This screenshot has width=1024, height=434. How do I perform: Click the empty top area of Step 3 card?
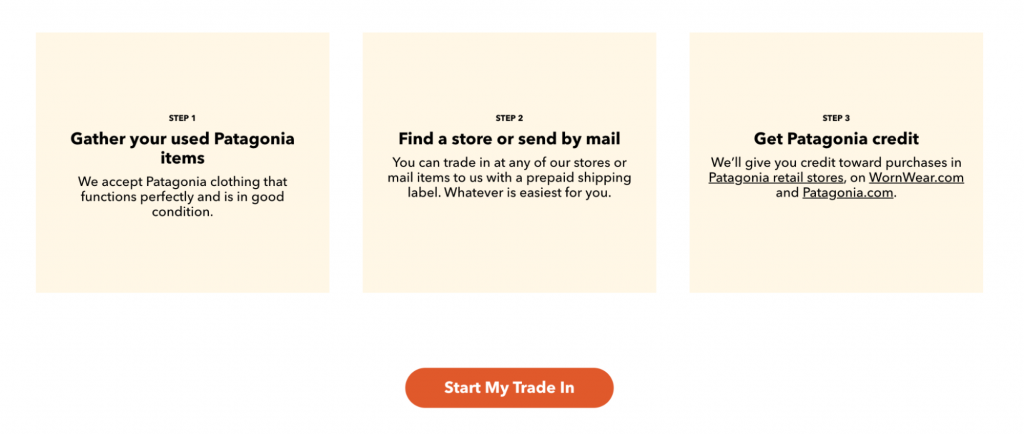[x=836, y=72]
